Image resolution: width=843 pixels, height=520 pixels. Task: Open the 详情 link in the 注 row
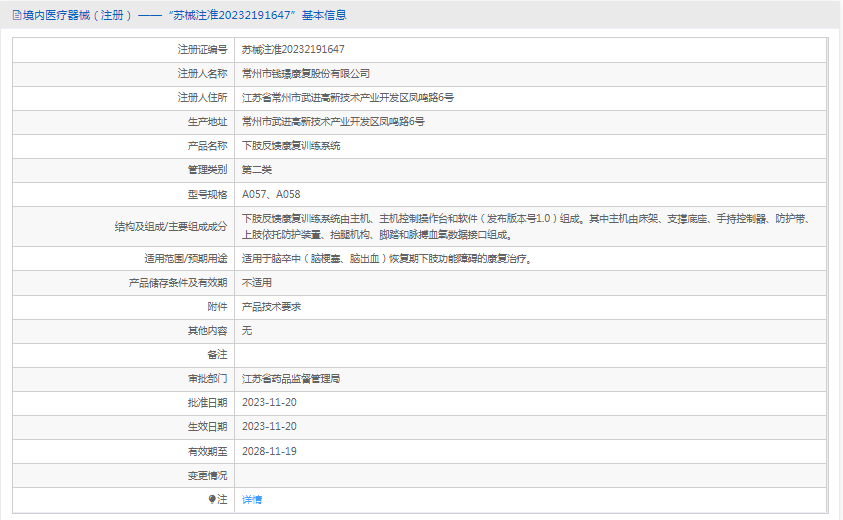252,500
